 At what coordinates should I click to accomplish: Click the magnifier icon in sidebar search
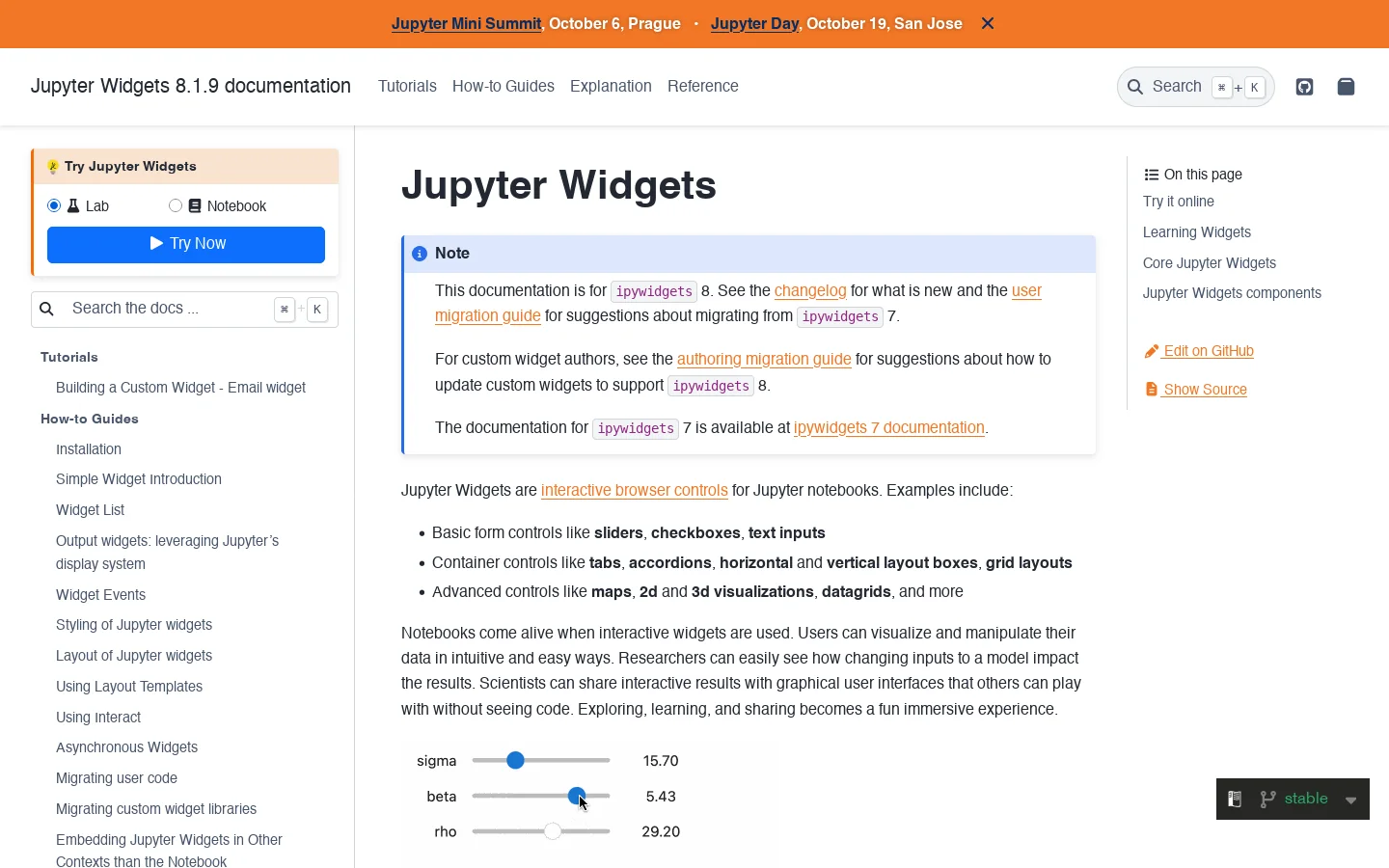click(x=46, y=309)
